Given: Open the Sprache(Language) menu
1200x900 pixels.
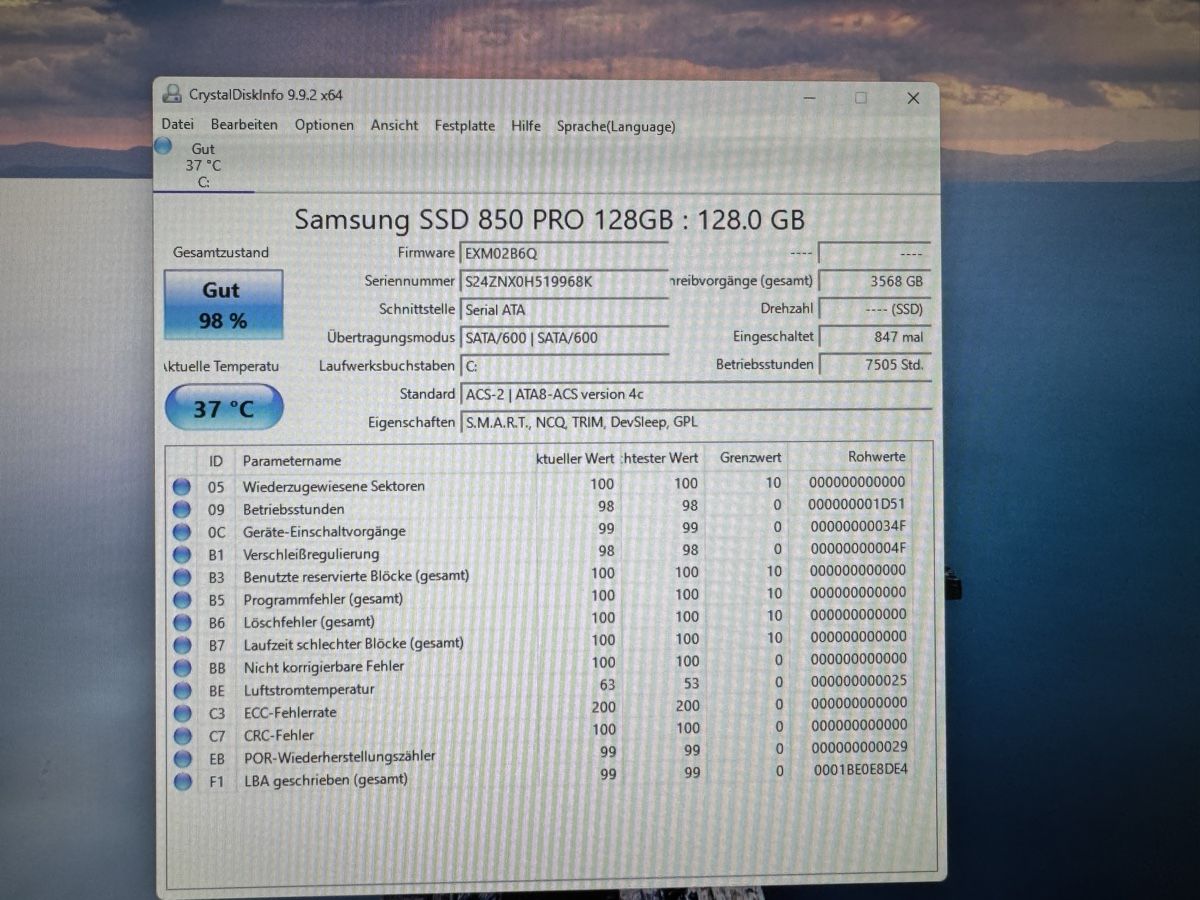Looking at the screenshot, I should pyautogui.click(x=616, y=127).
